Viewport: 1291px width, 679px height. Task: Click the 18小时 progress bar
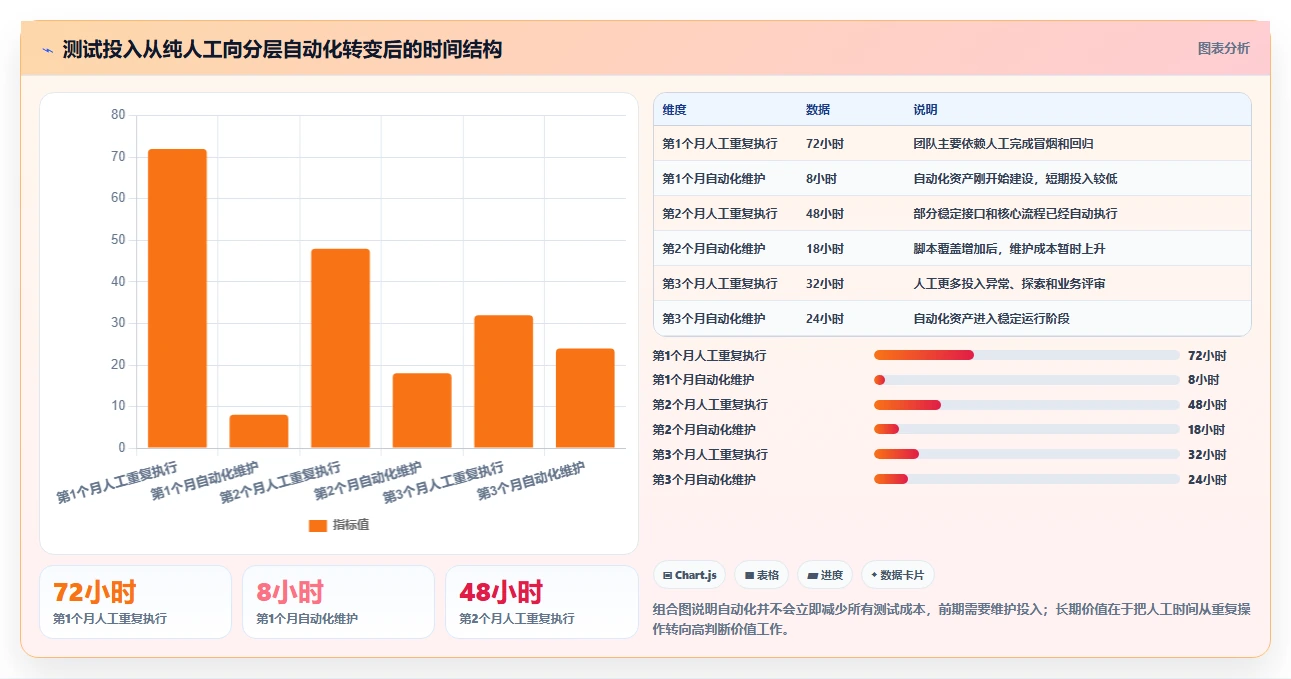pyautogui.click(x=1027, y=430)
